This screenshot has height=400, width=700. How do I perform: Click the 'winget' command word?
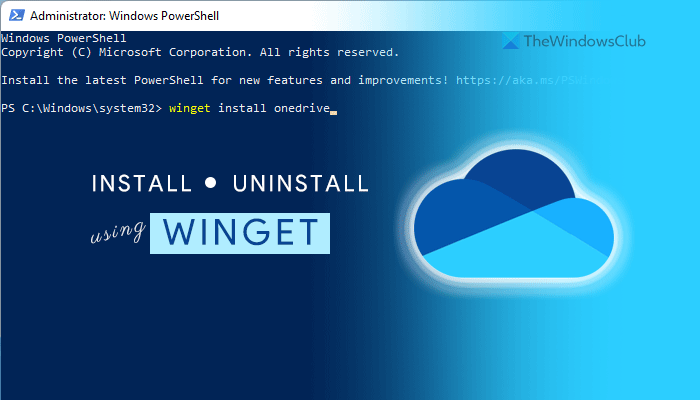click(x=190, y=108)
